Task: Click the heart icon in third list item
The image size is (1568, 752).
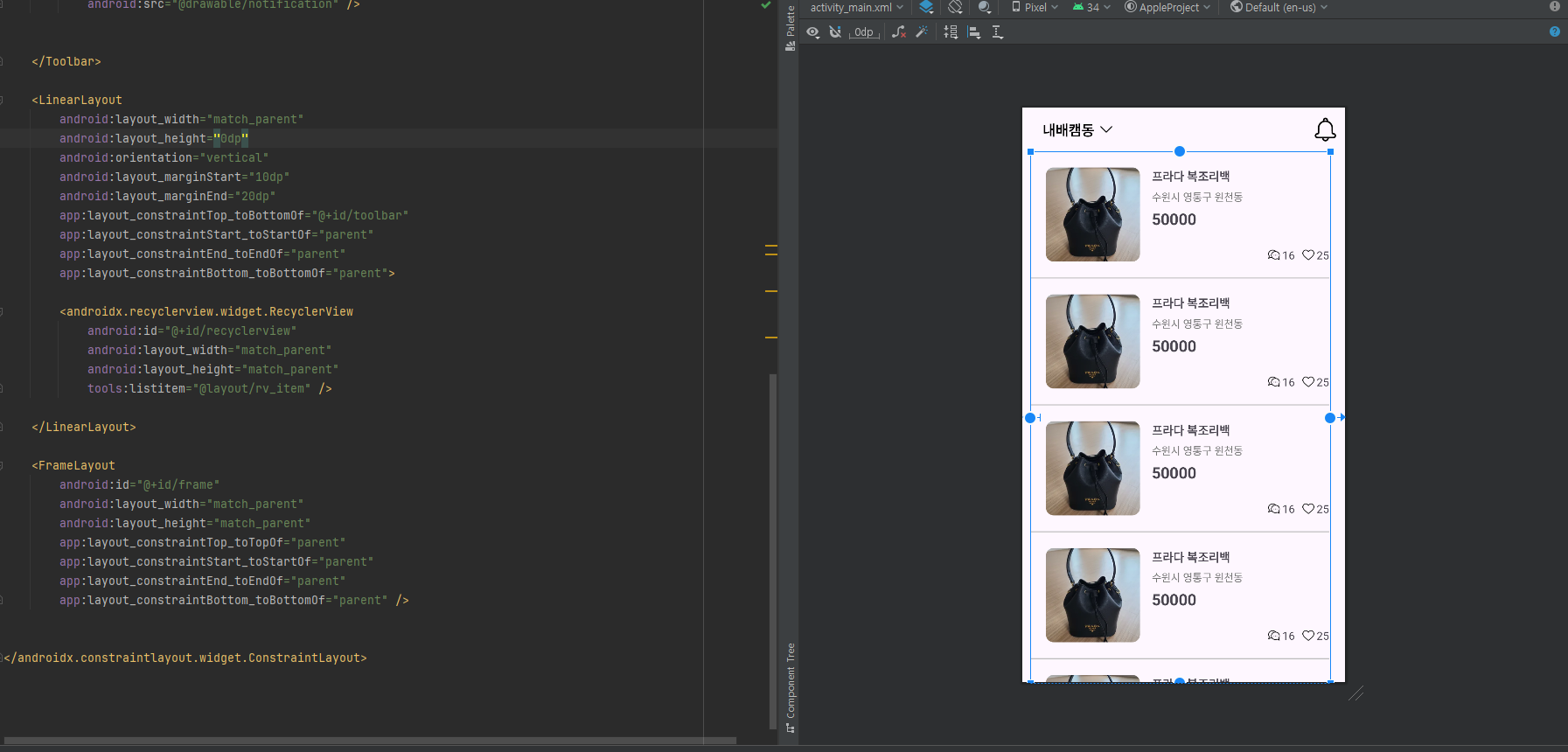Action: [x=1308, y=509]
